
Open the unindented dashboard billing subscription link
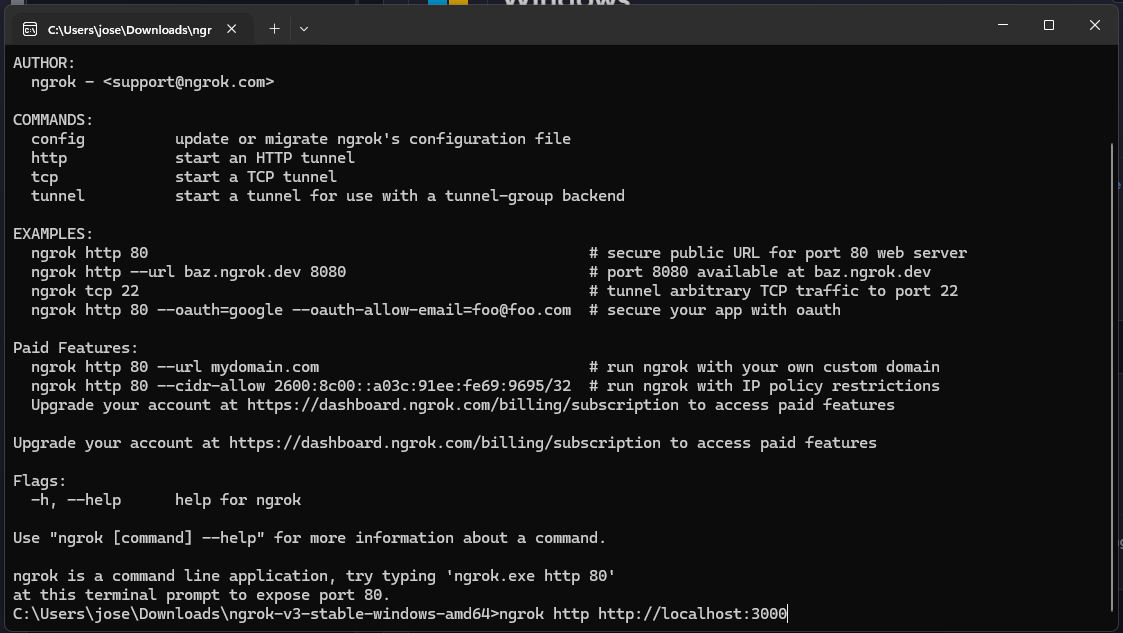click(x=445, y=443)
